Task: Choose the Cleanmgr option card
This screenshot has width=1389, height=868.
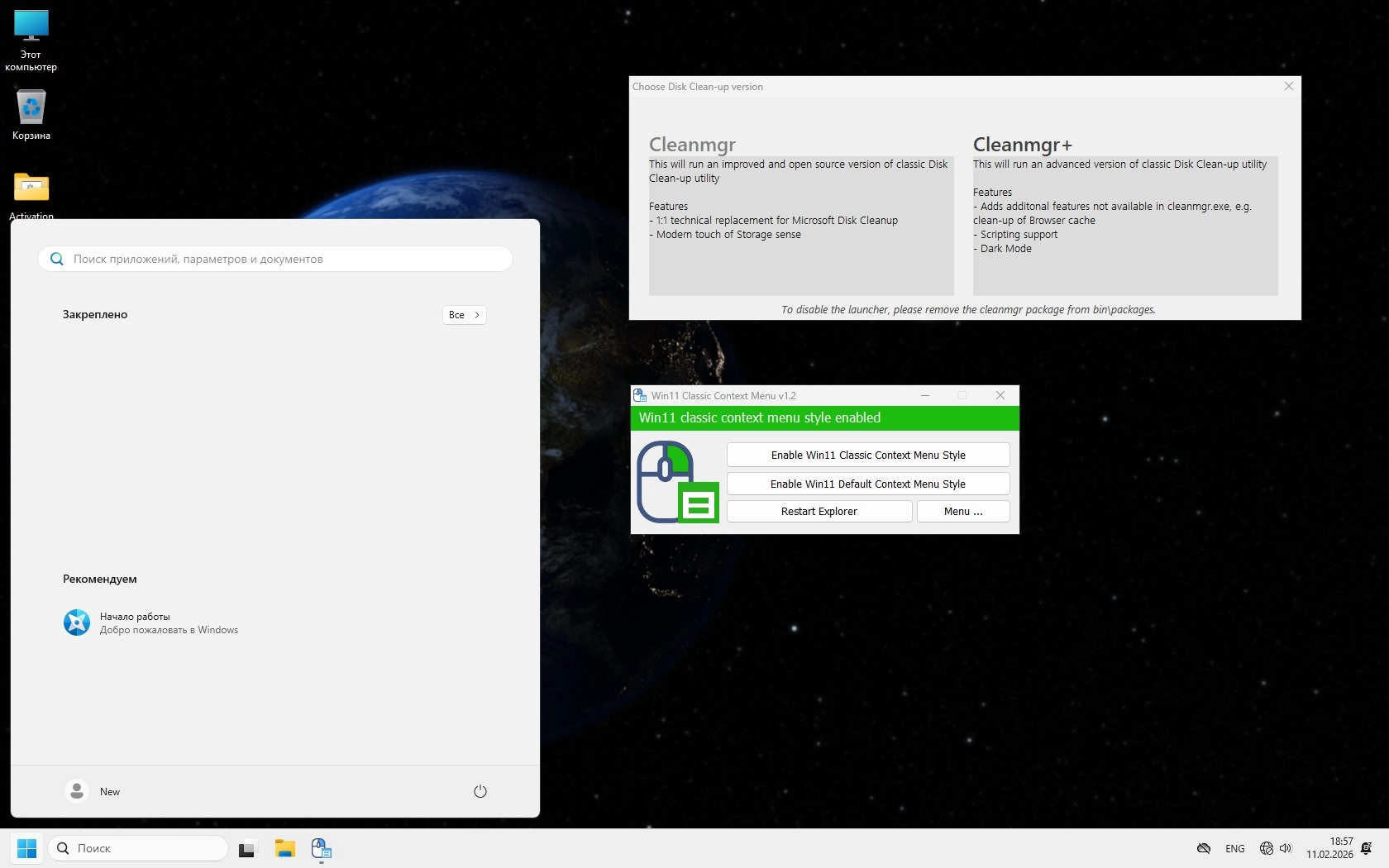Action: tap(801, 214)
